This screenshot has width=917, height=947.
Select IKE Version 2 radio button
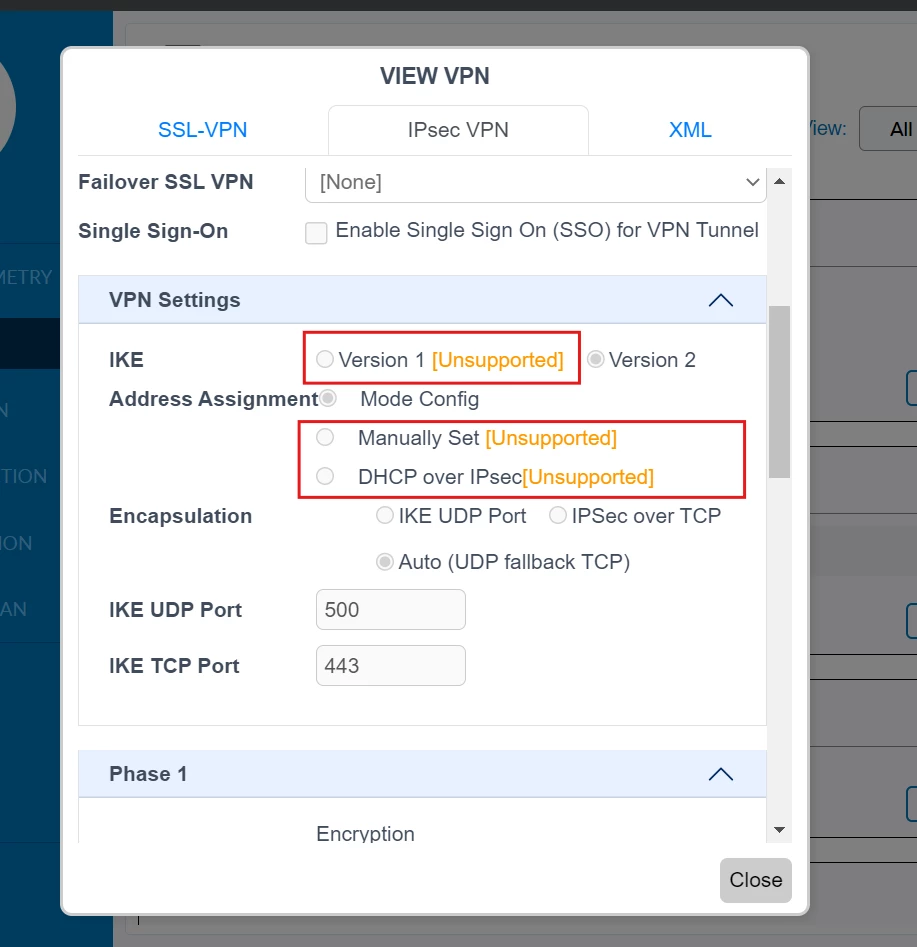[596, 359]
